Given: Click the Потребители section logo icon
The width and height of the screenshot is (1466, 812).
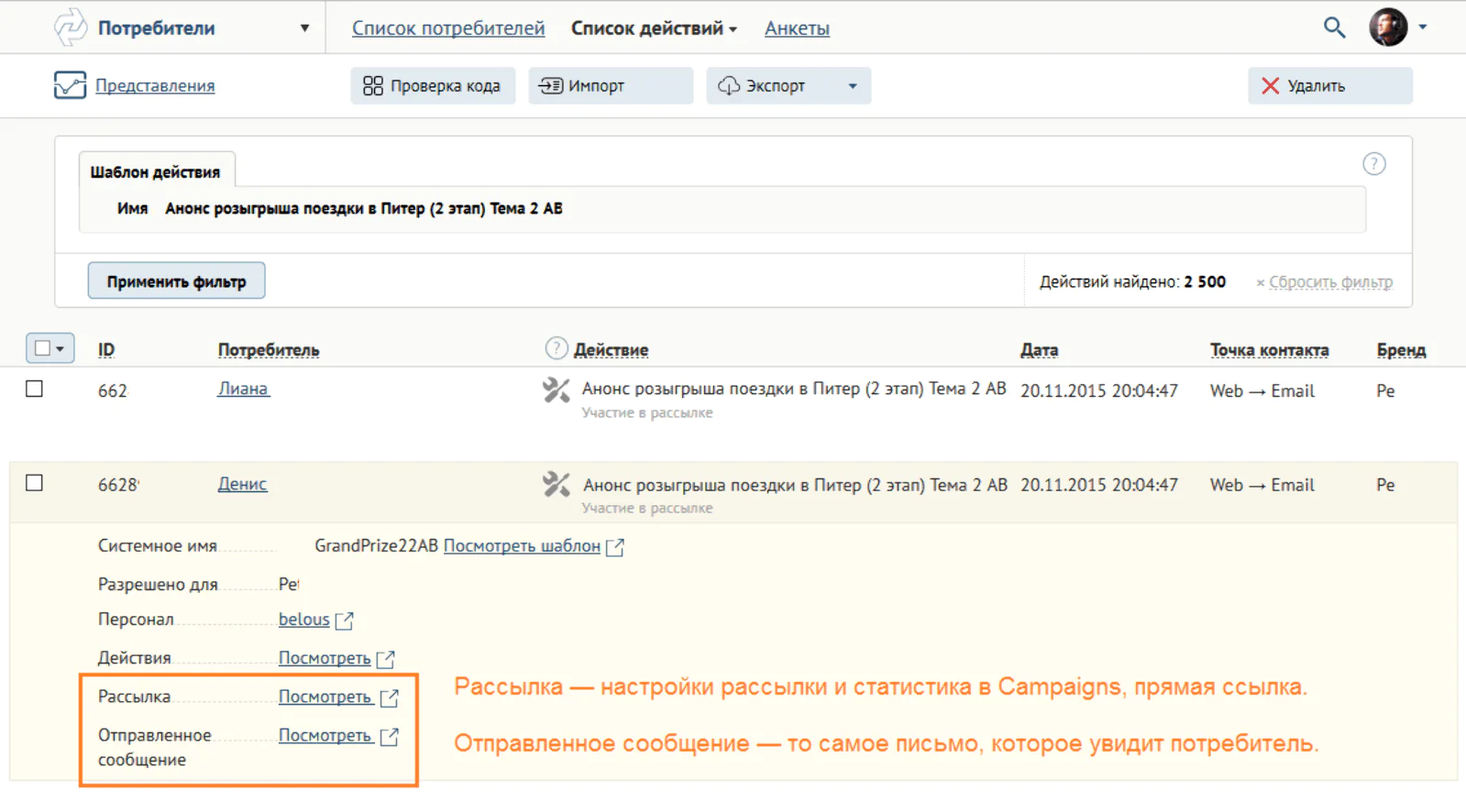Looking at the screenshot, I should pos(71,27).
